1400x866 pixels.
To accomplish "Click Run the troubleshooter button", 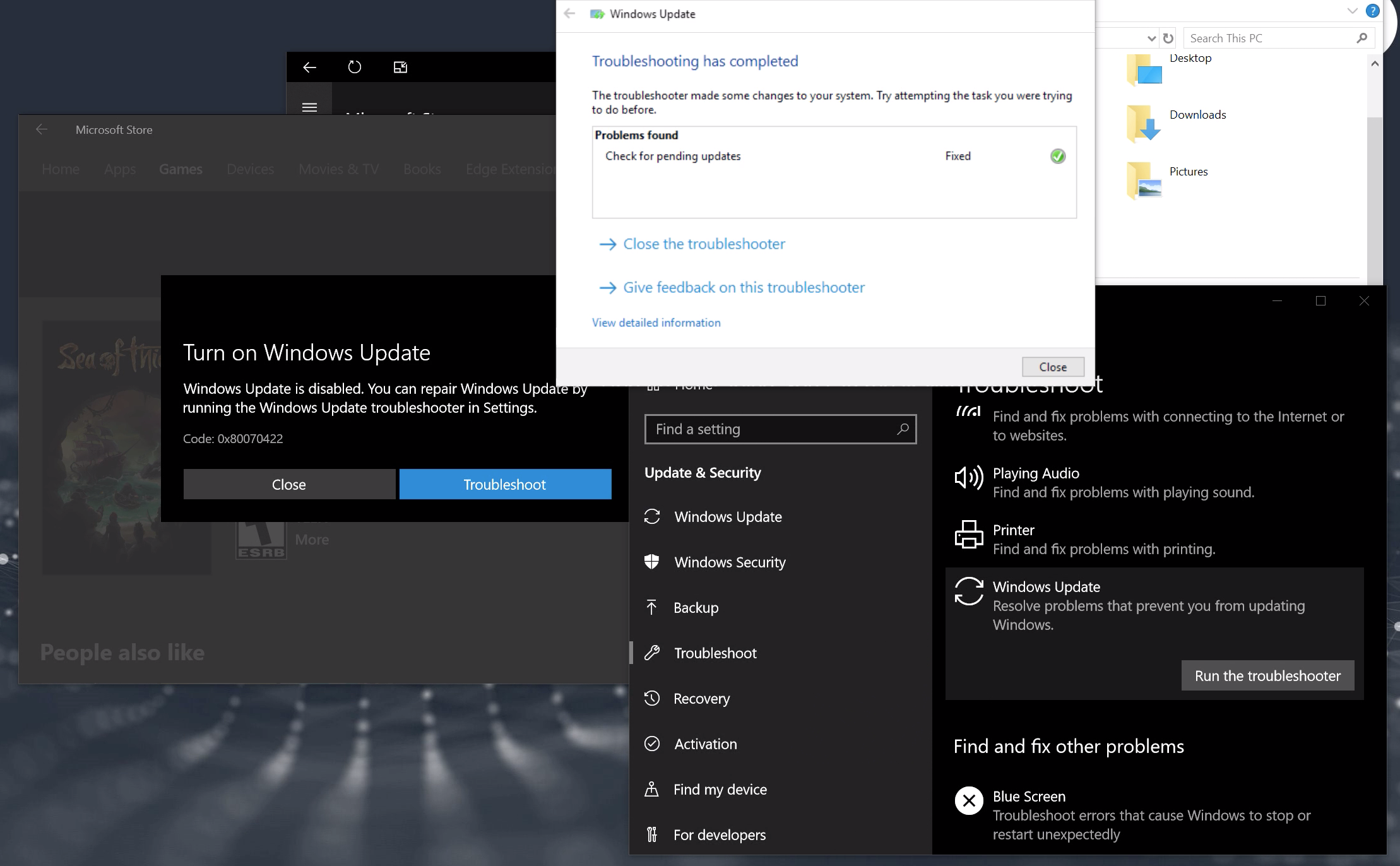I will point(1267,675).
